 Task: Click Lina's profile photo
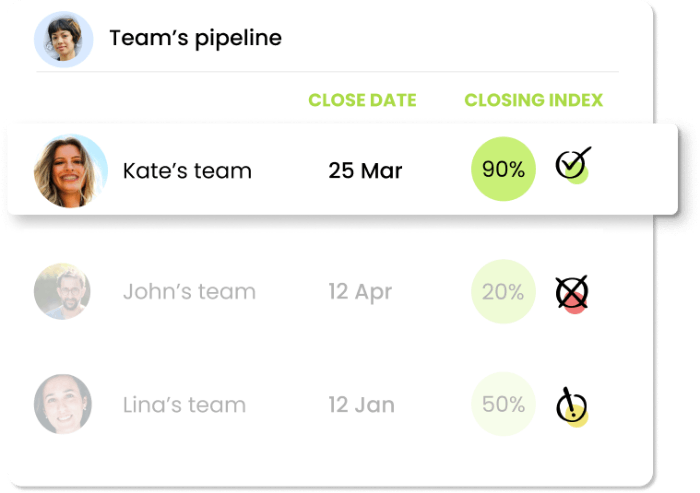62,404
